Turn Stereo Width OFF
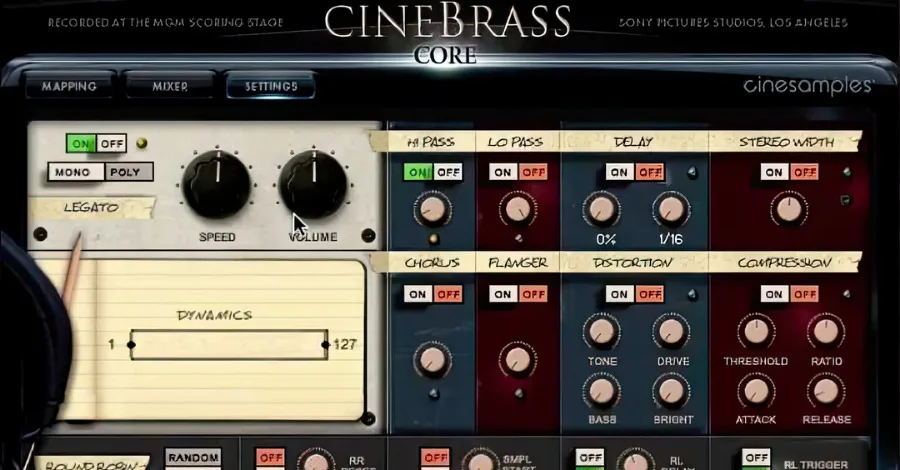The image size is (900, 470). tap(804, 172)
